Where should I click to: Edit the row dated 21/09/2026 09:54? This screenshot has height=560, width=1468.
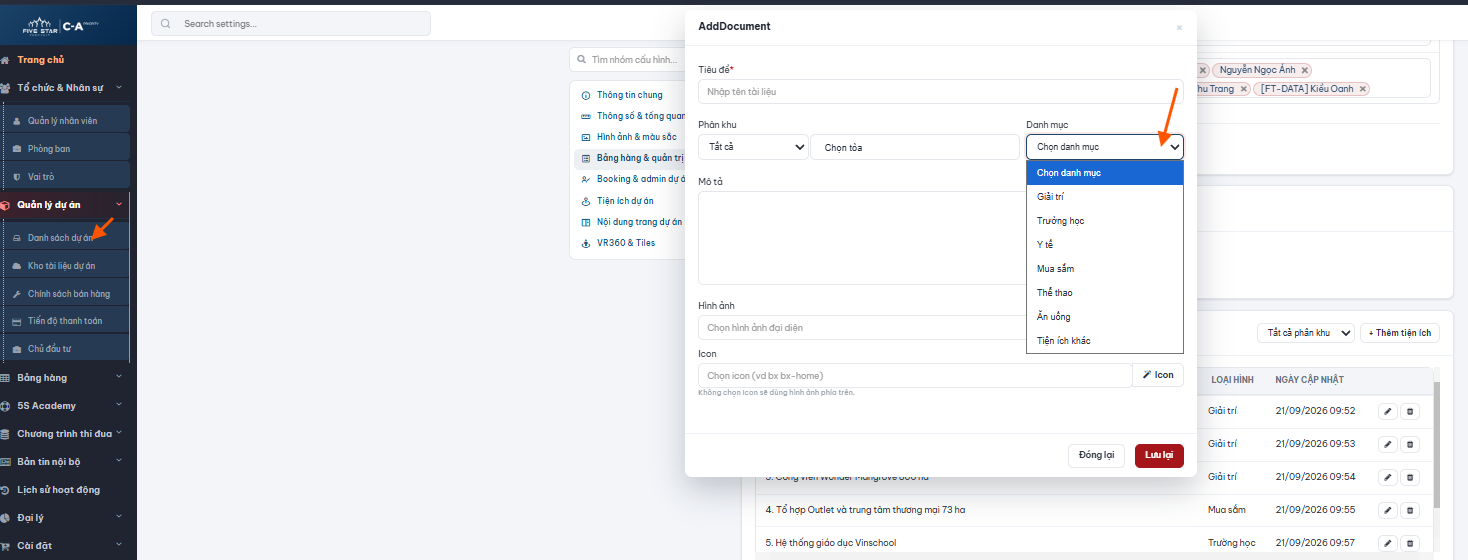point(1387,476)
